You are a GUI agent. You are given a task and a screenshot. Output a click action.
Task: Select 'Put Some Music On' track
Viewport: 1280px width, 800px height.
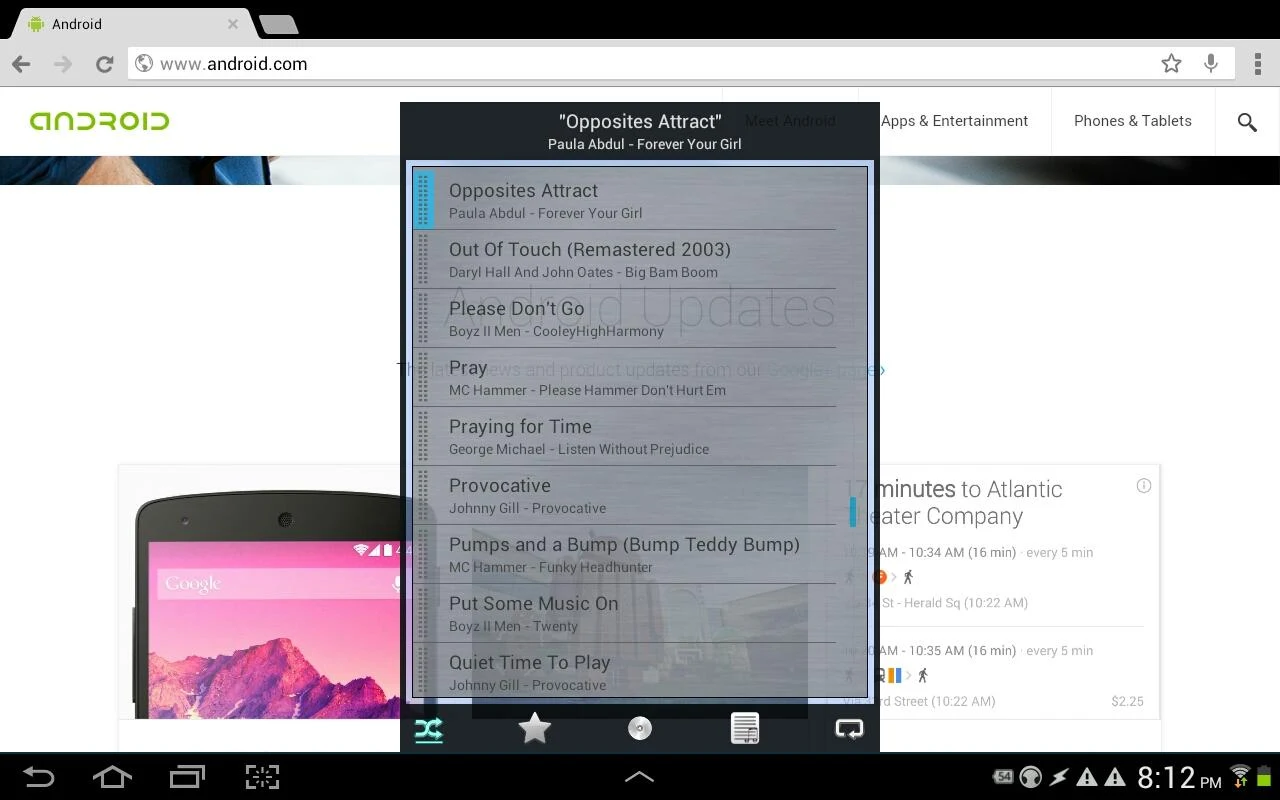pyautogui.click(x=624, y=613)
